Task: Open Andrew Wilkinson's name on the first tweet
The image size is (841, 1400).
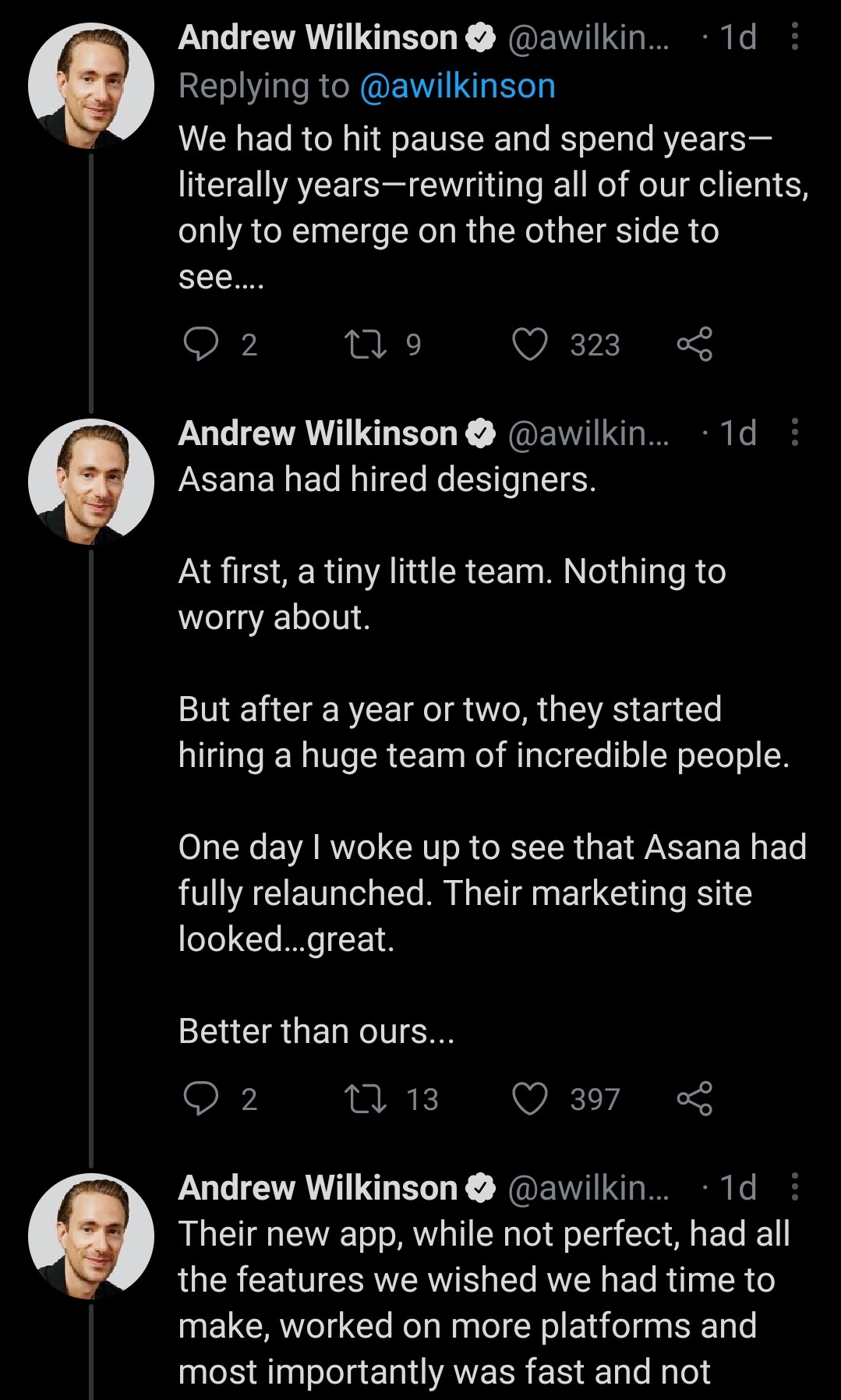Action: pyautogui.click(x=317, y=37)
